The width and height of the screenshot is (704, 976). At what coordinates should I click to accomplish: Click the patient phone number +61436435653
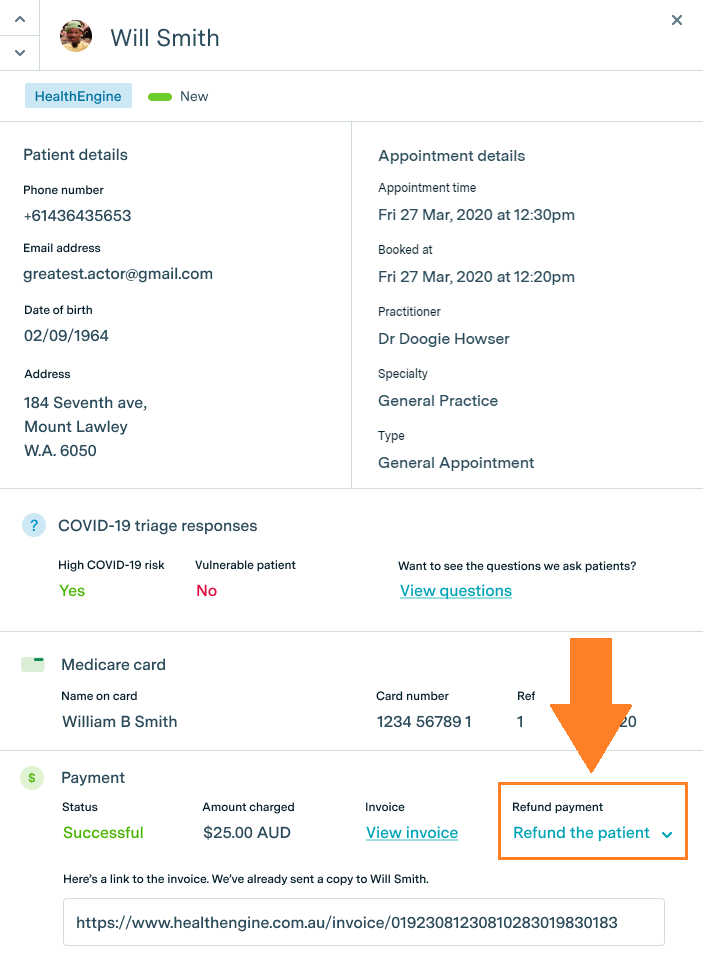click(x=78, y=216)
